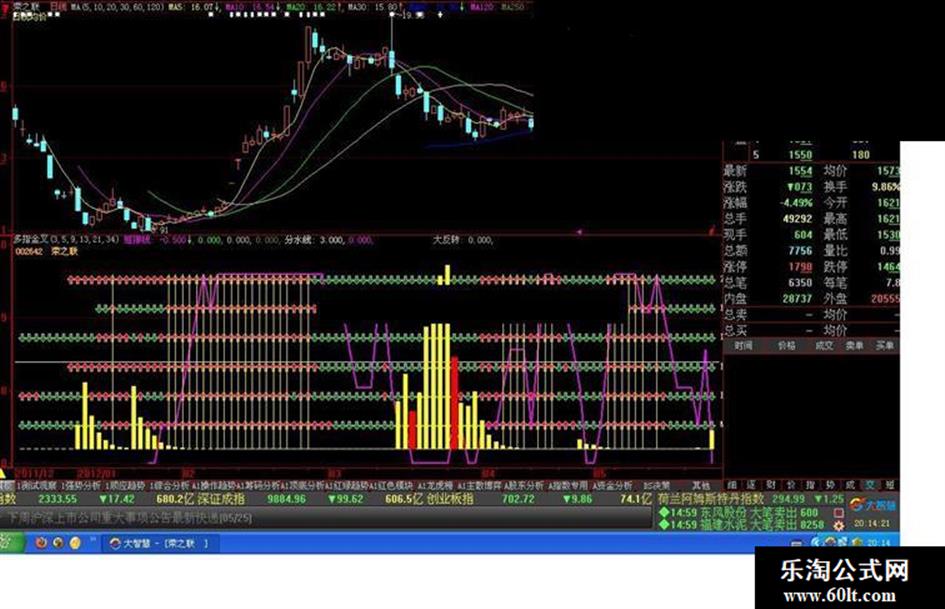Open the 主数博弈 tab

tap(479, 485)
